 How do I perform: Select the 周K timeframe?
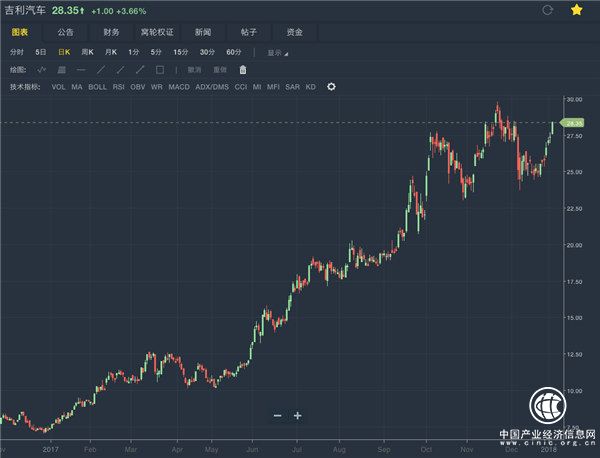point(87,51)
